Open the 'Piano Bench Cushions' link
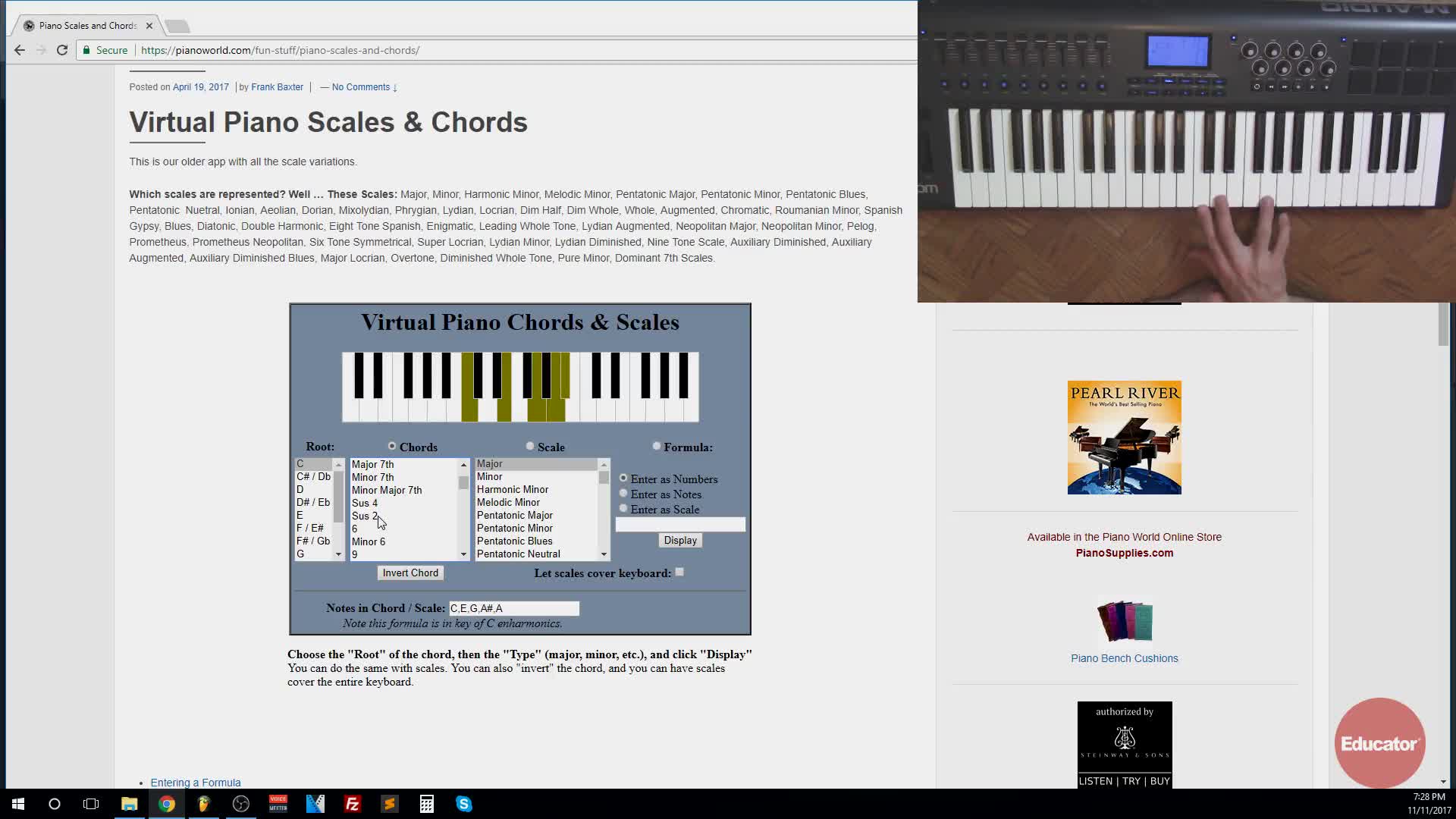Screen dimensions: 1456x819 tap(1124, 658)
